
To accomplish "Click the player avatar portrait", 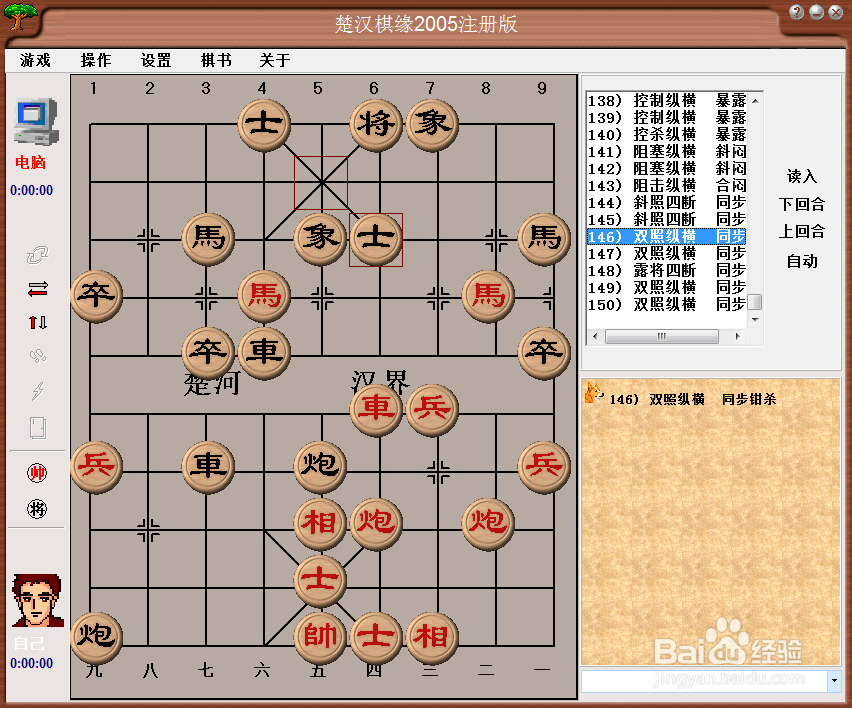I will tap(37, 600).
